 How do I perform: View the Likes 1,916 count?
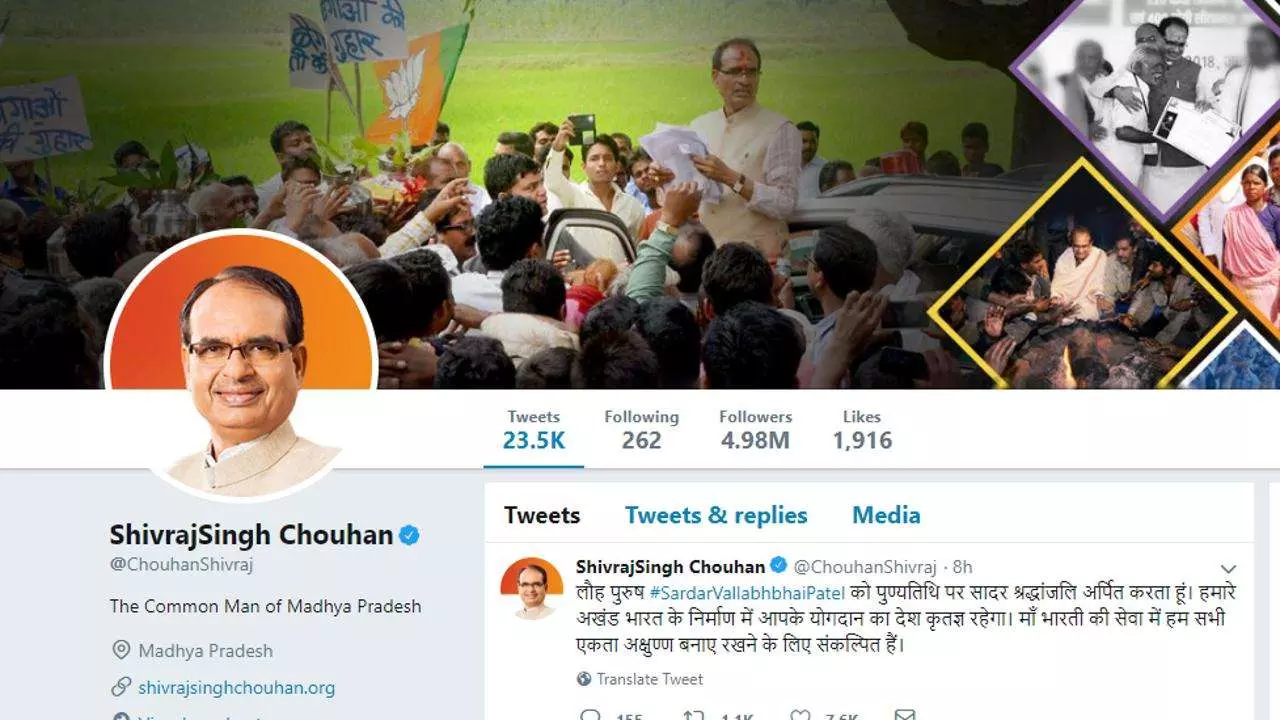pyautogui.click(x=862, y=430)
